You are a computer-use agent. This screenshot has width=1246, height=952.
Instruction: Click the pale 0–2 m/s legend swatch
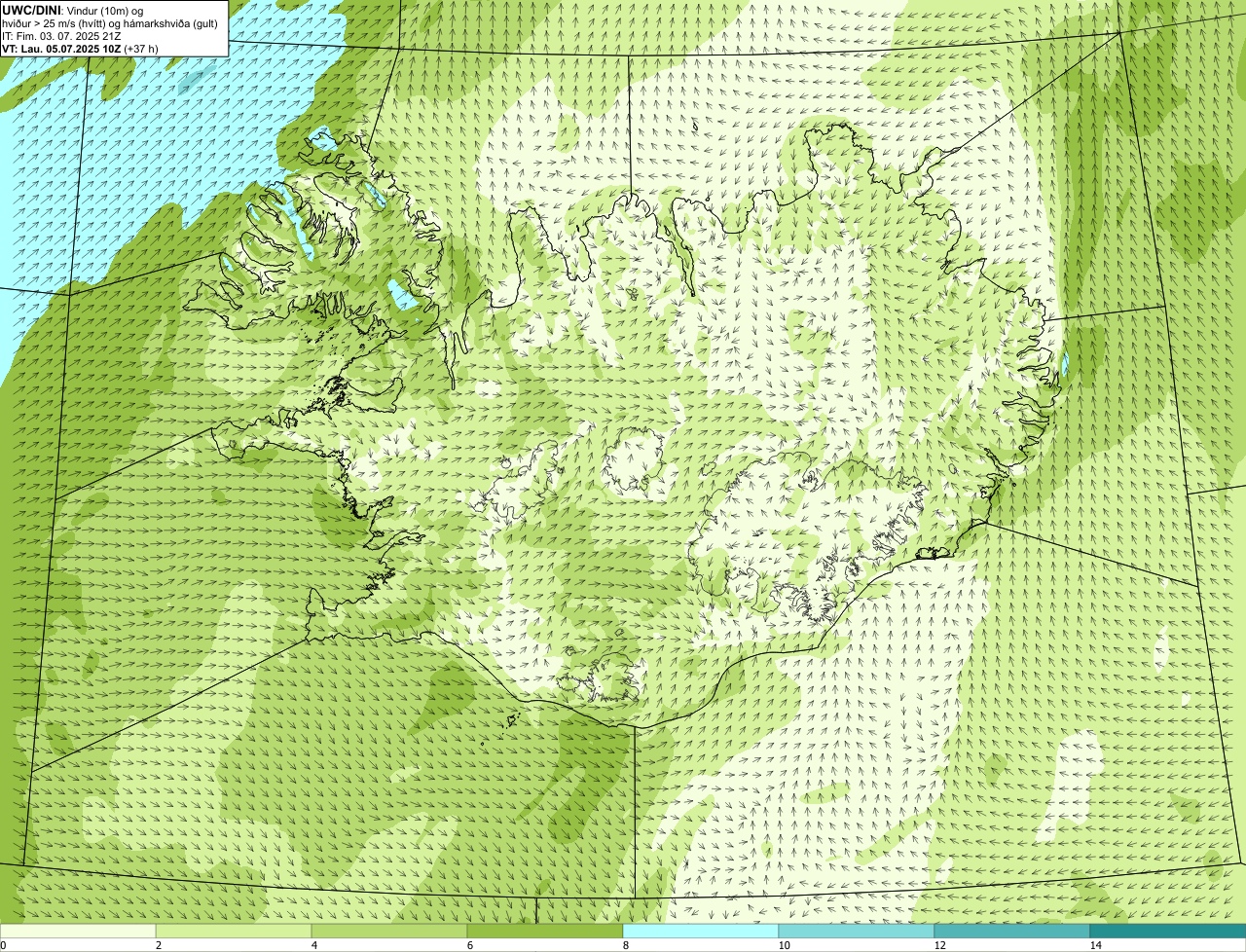tap(78, 931)
